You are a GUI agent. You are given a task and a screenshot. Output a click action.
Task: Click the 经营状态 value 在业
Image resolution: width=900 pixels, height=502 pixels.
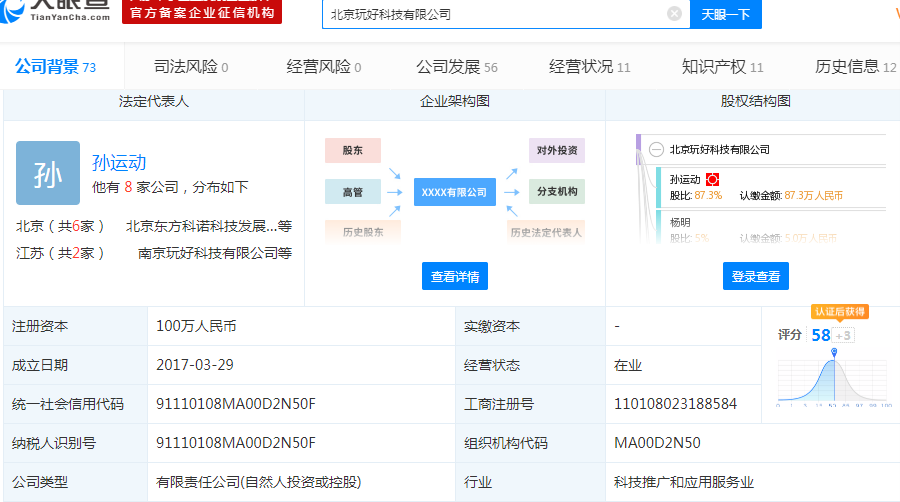pos(628,365)
